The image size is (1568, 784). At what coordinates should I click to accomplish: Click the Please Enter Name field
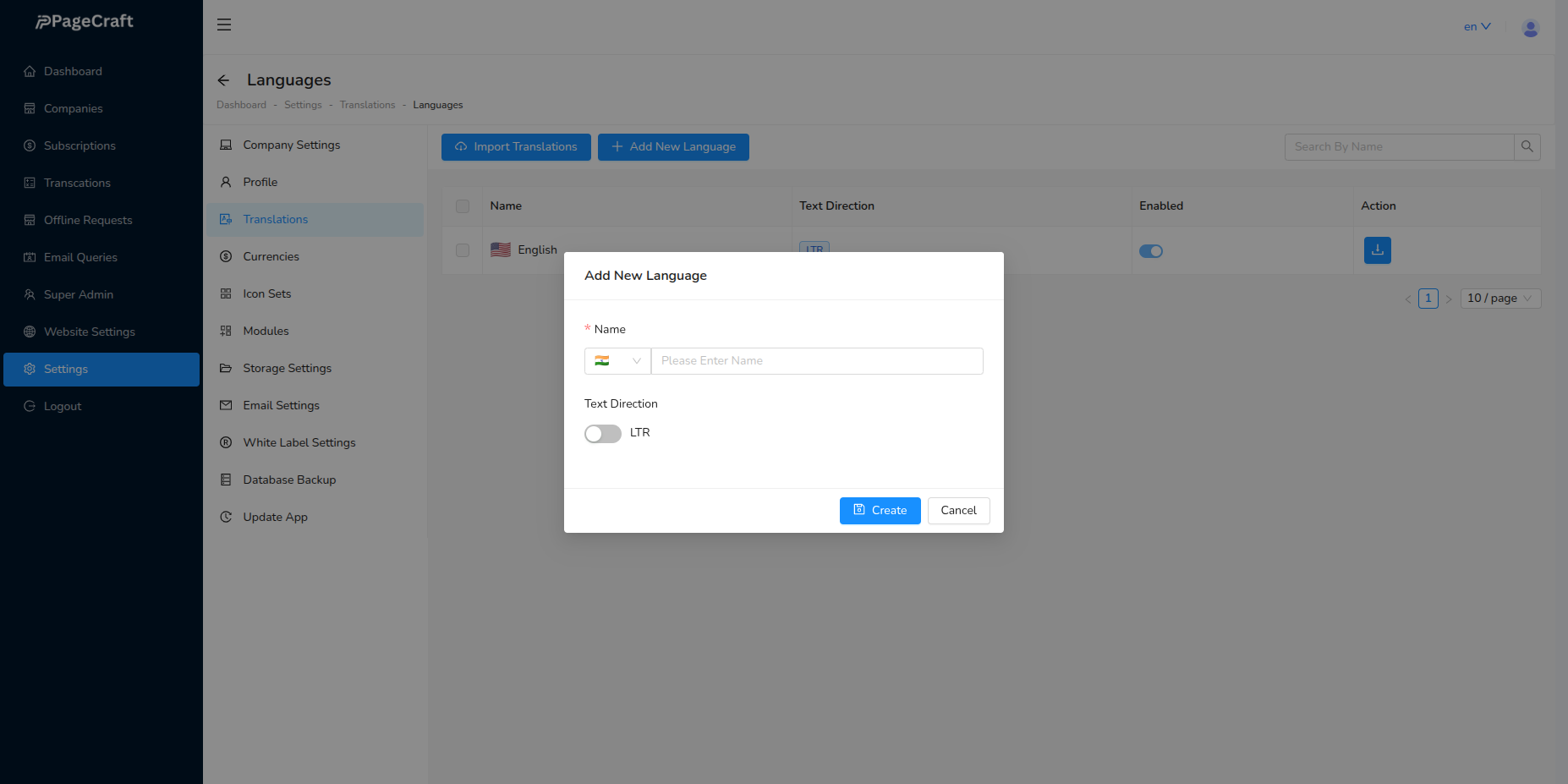pos(817,360)
